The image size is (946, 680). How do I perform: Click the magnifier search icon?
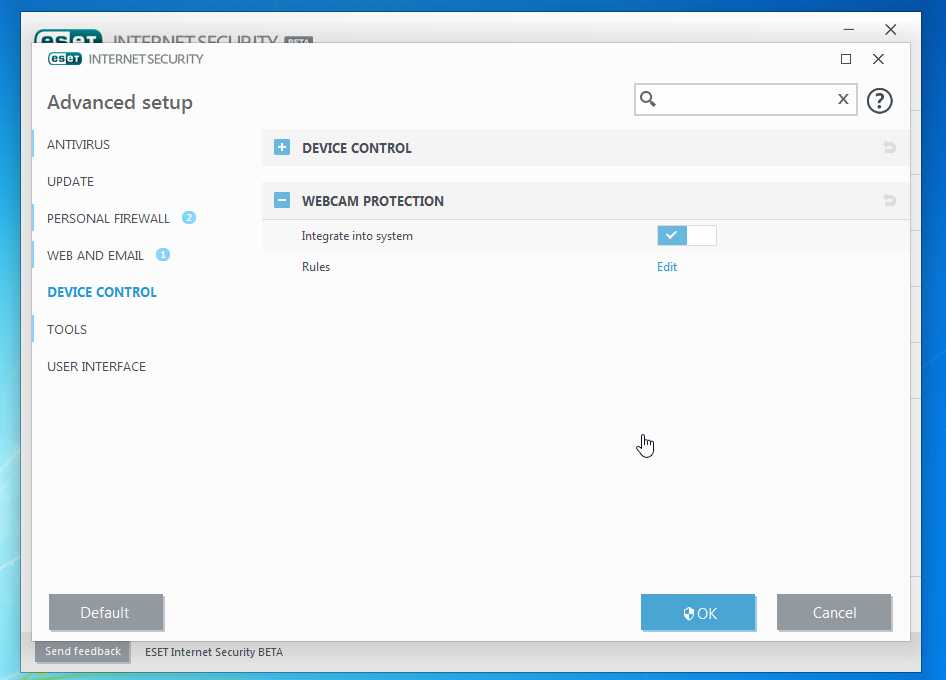click(648, 99)
